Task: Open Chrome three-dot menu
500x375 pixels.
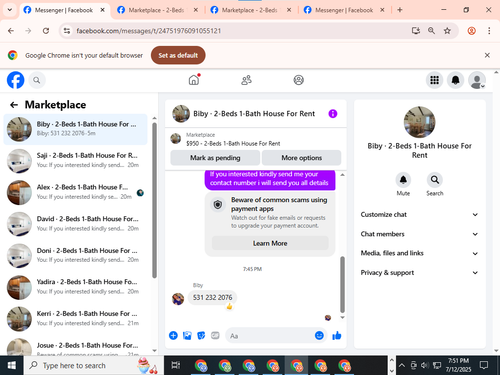Action: pos(489,31)
